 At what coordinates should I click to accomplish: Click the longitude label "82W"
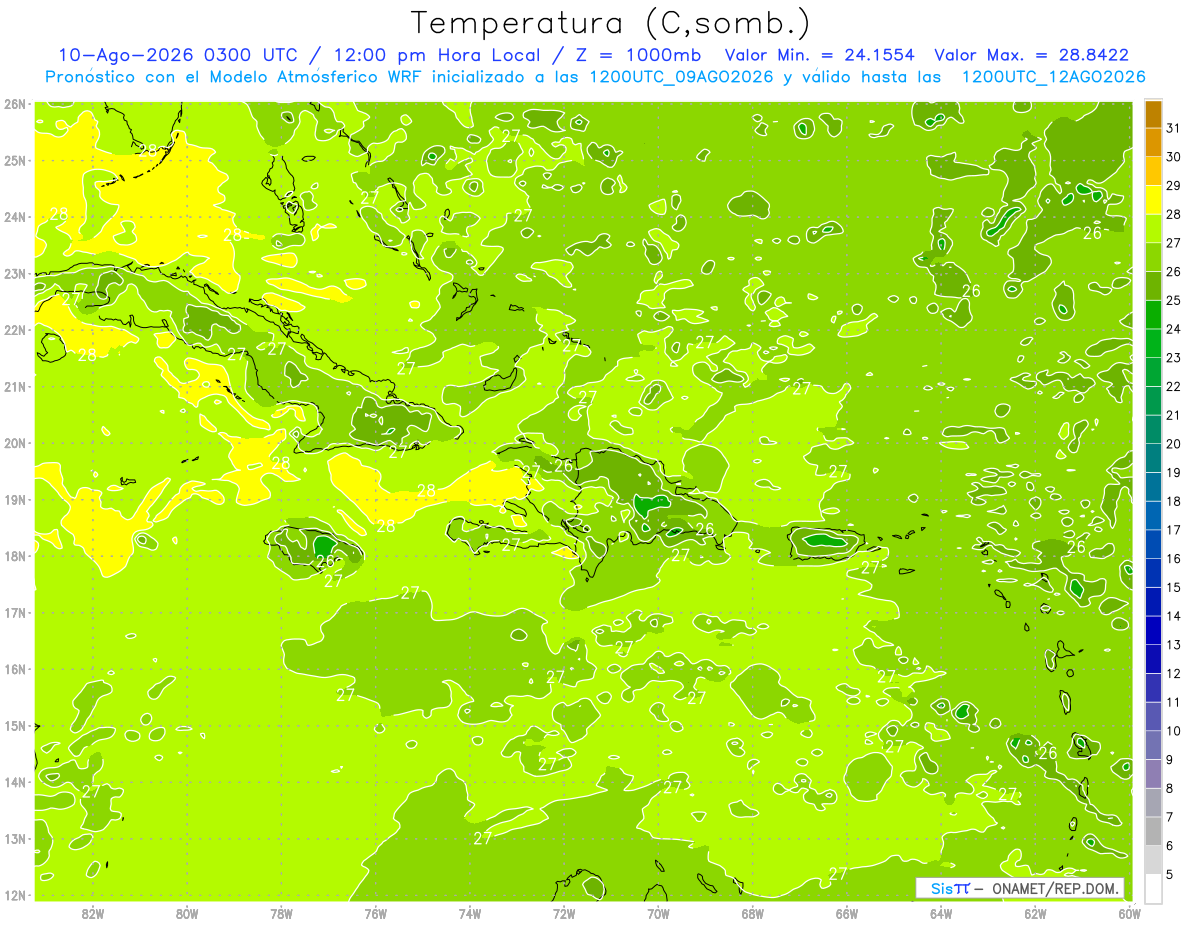click(x=93, y=913)
